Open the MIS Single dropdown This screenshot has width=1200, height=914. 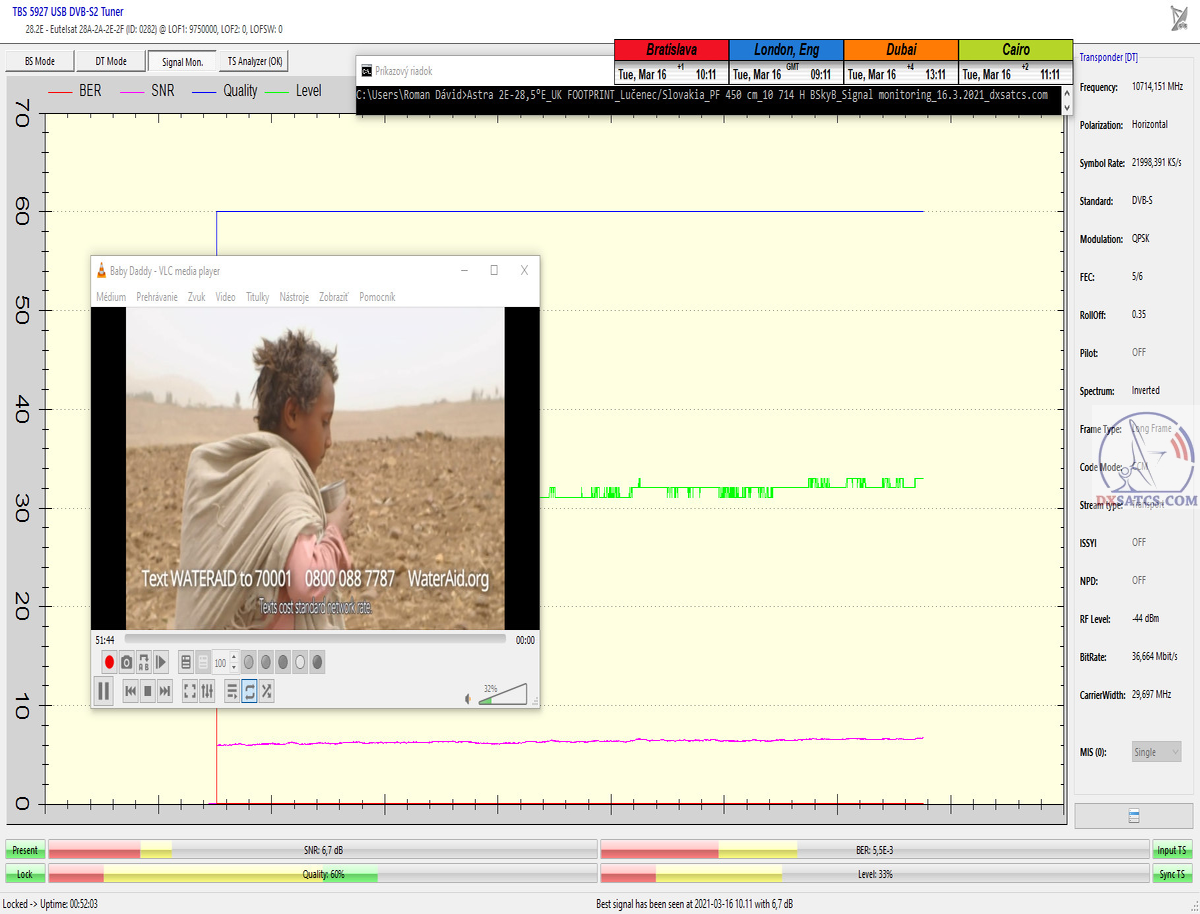(1156, 752)
